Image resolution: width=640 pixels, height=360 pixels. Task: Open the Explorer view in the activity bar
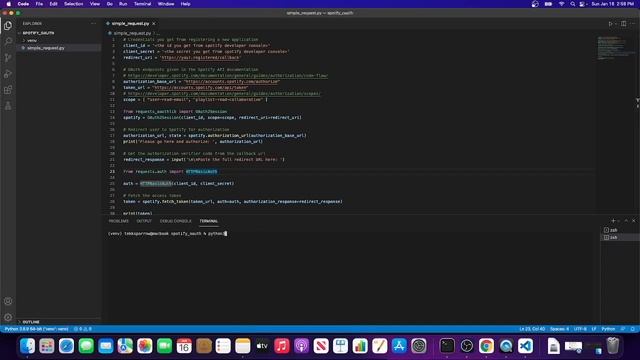(x=8, y=25)
